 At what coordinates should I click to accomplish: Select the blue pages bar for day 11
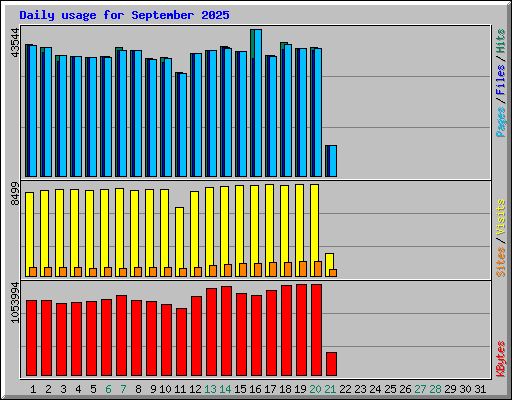point(183,125)
